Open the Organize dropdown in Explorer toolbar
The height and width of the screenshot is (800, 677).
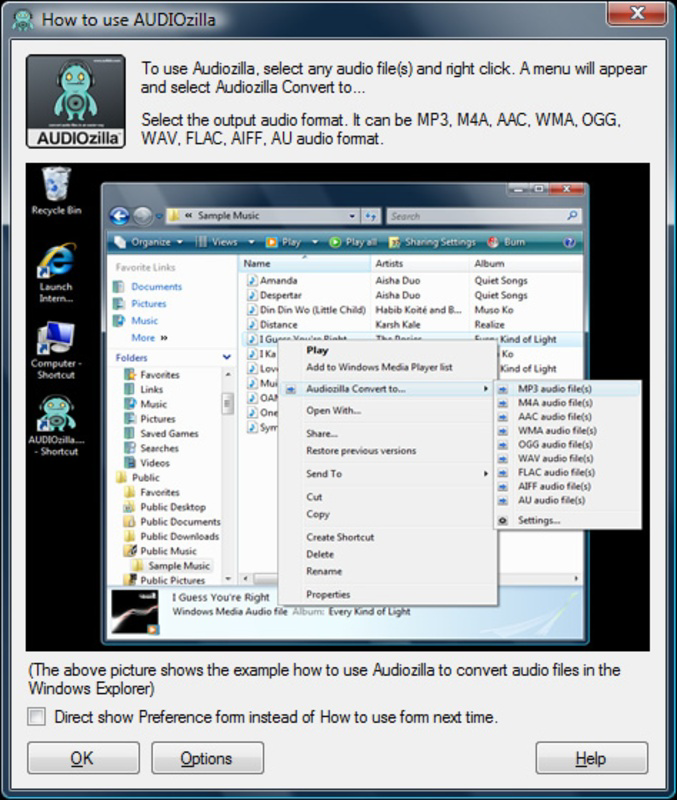click(149, 242)
